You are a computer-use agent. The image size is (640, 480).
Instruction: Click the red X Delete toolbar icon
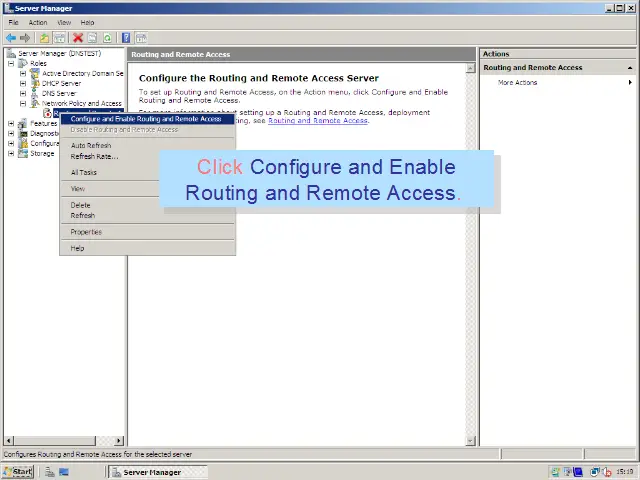[78, 38]
